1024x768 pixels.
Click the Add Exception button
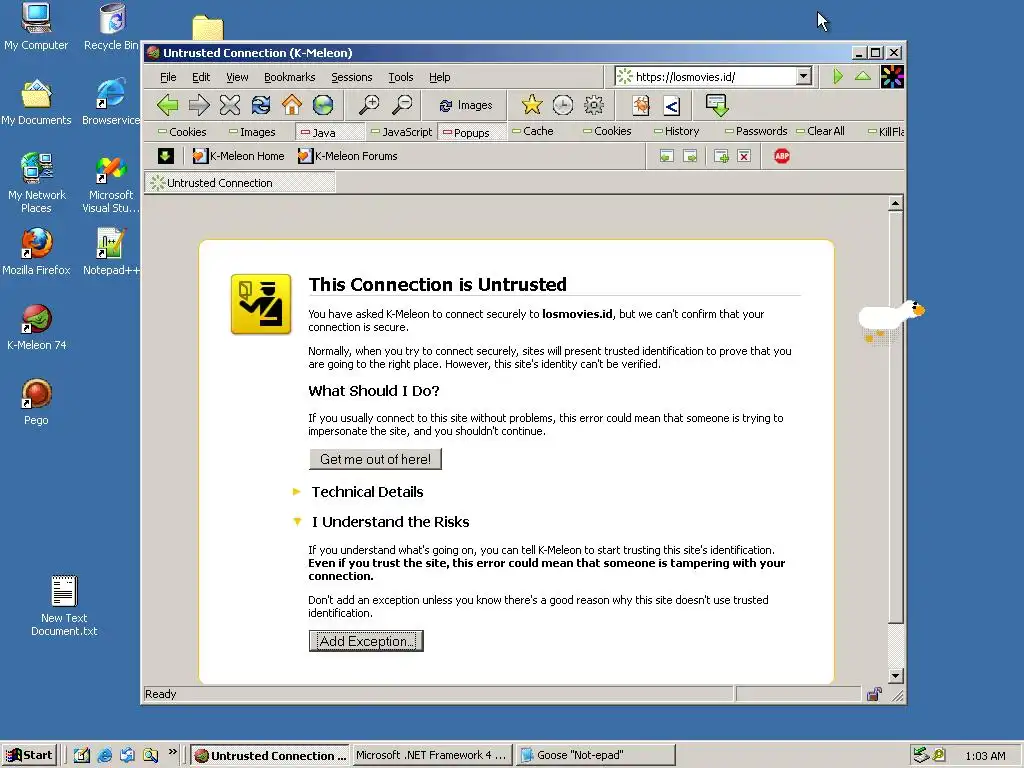point(366,641)
